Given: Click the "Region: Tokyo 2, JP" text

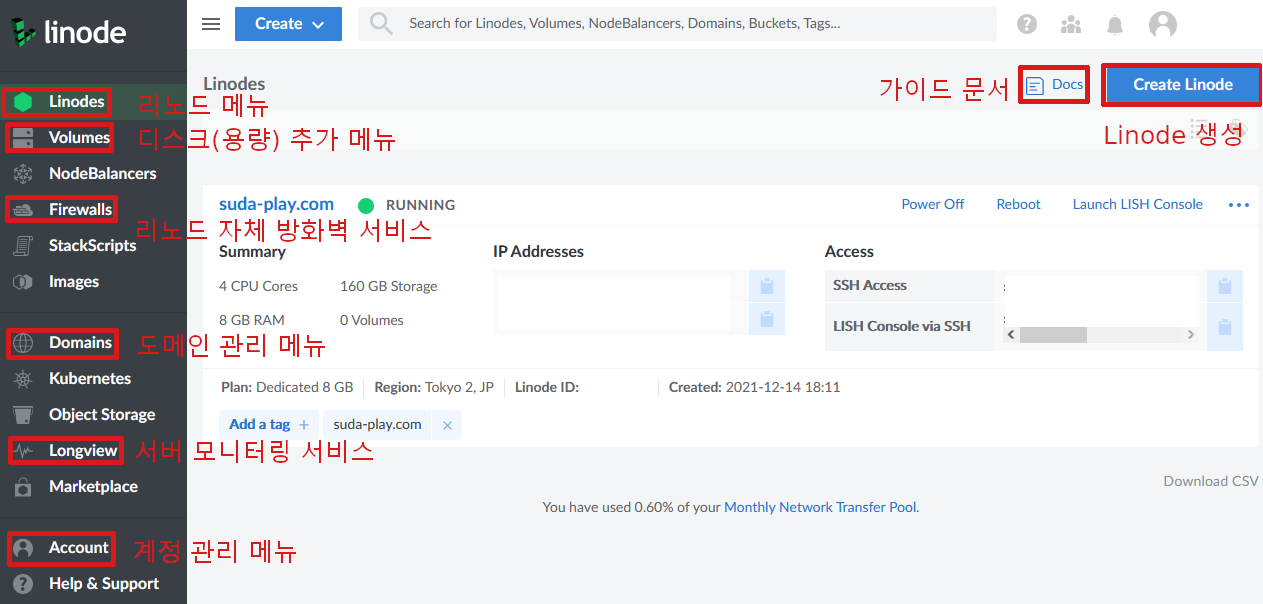Looking at the screenshot, I should 434,387.
